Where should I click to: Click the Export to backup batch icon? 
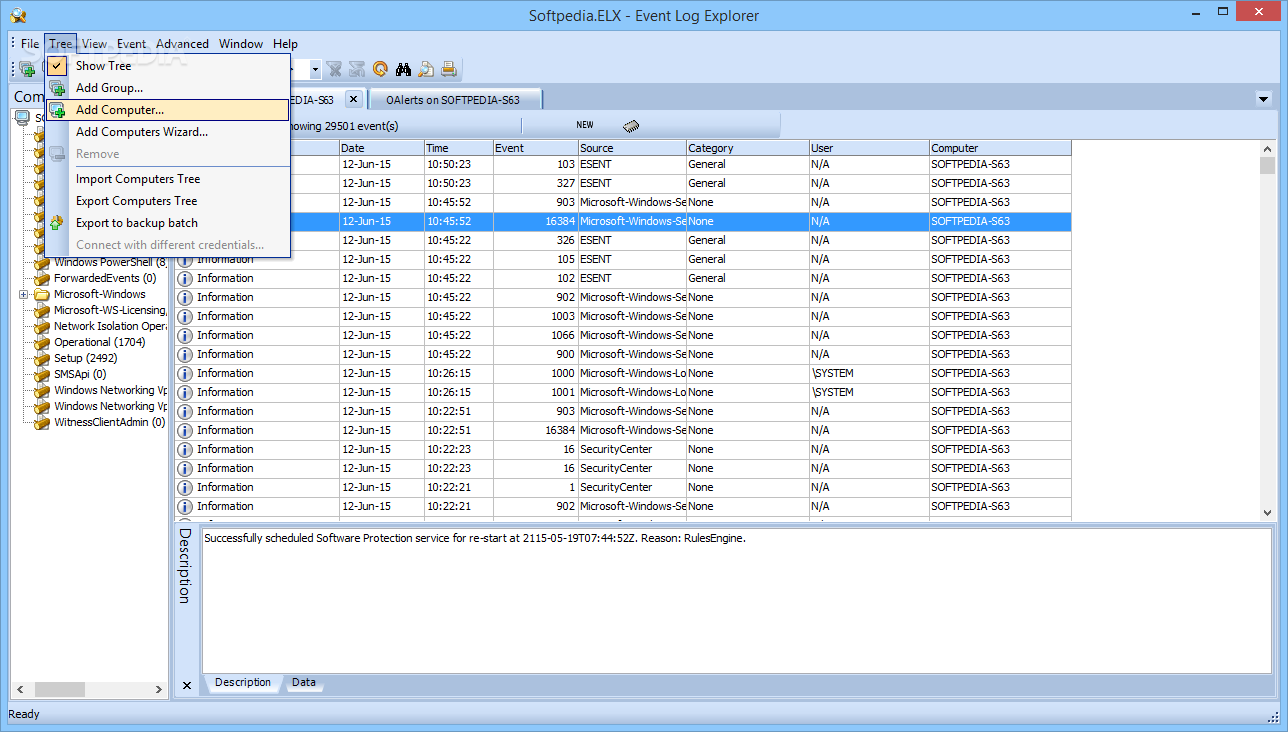57,223
